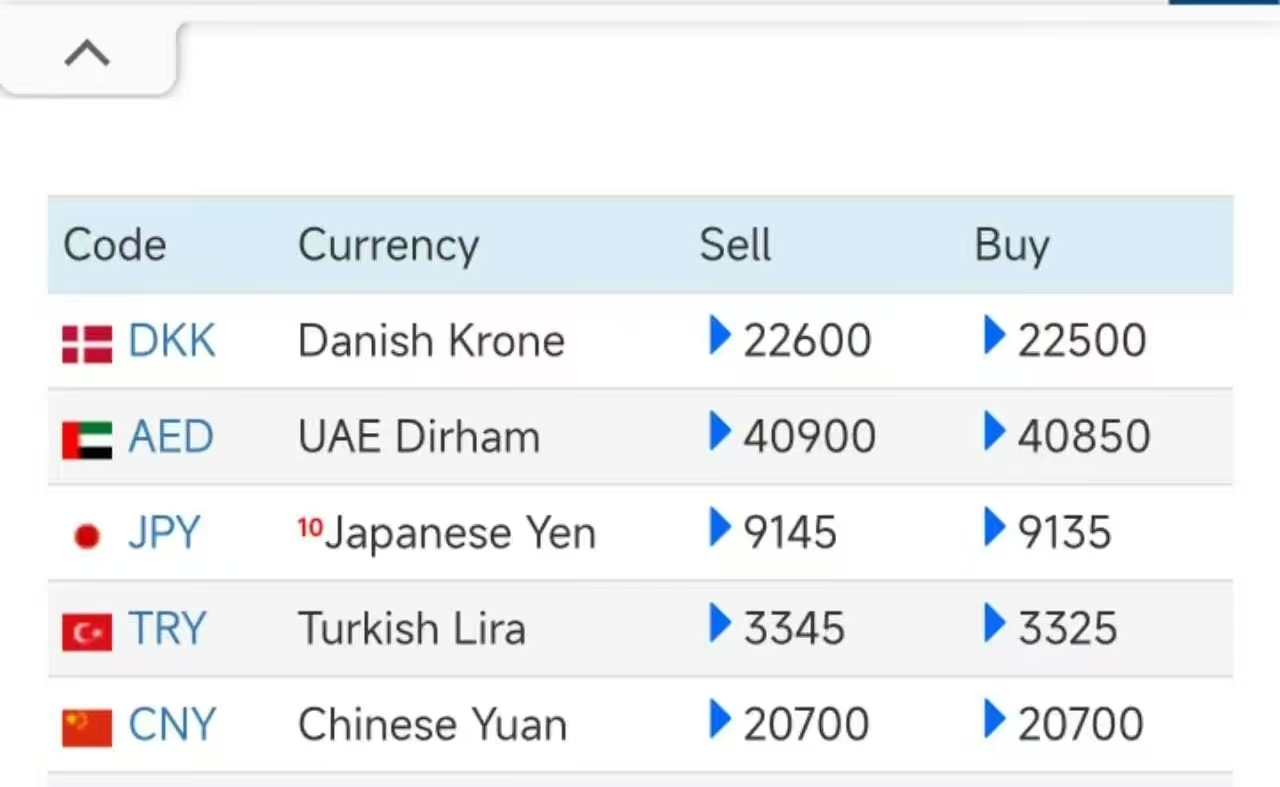1280x787 pixels.
Task: Open the DKK currency code link
Action: click(171, 342)
